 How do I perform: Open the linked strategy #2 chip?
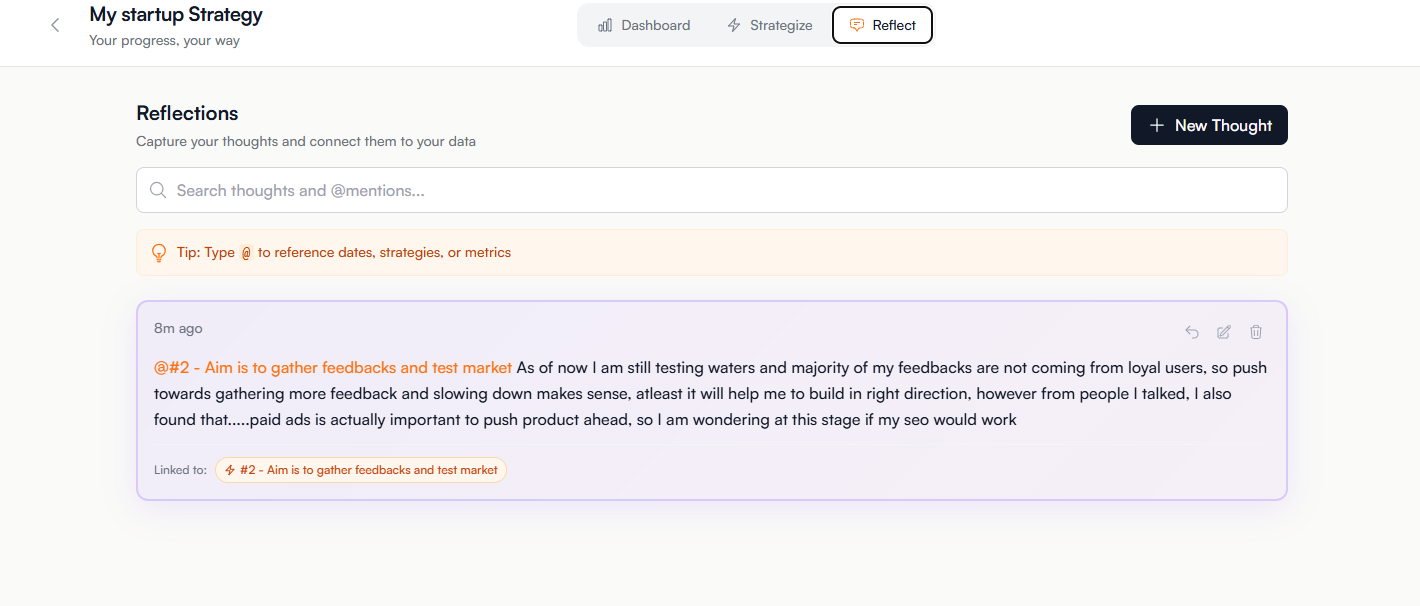coord(360,469)
